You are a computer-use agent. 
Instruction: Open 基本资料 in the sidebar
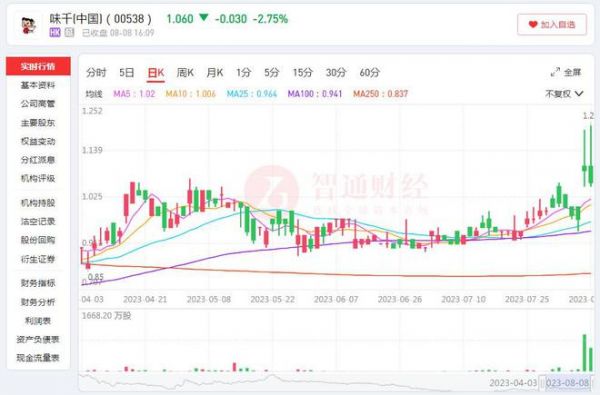click(38, 85)
